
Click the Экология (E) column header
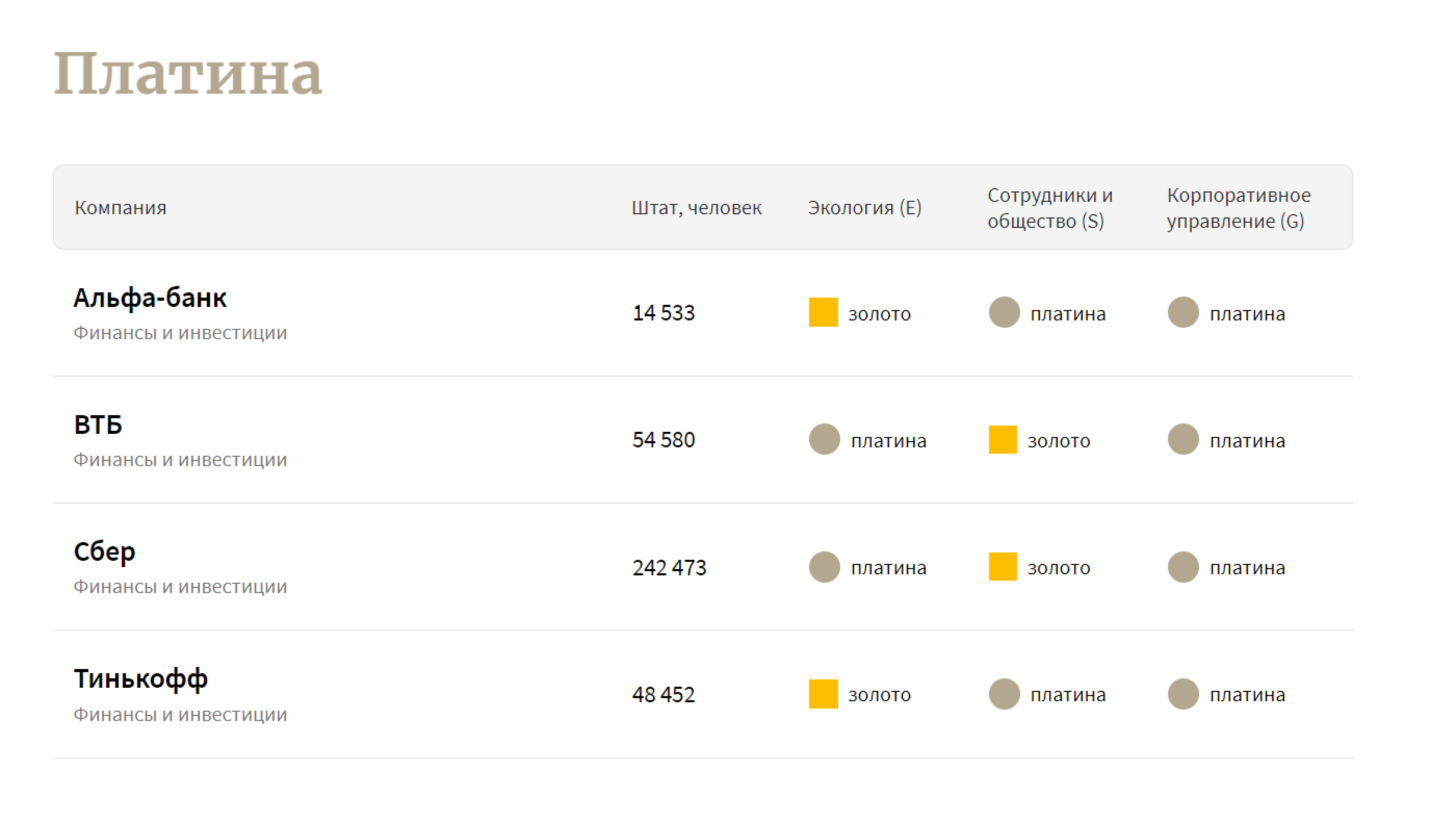point(864,208)
